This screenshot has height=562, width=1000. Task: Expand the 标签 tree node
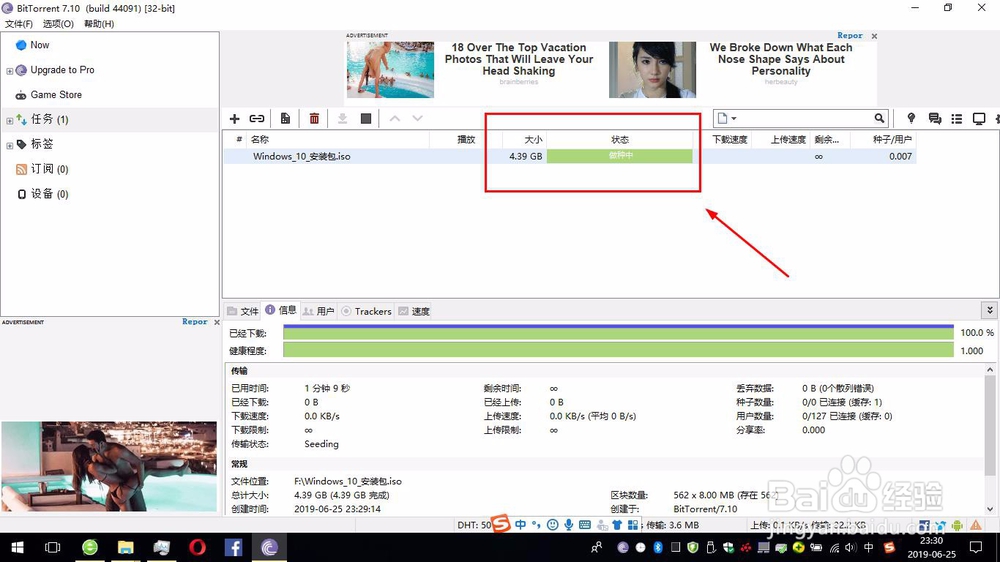pos(10,145)
